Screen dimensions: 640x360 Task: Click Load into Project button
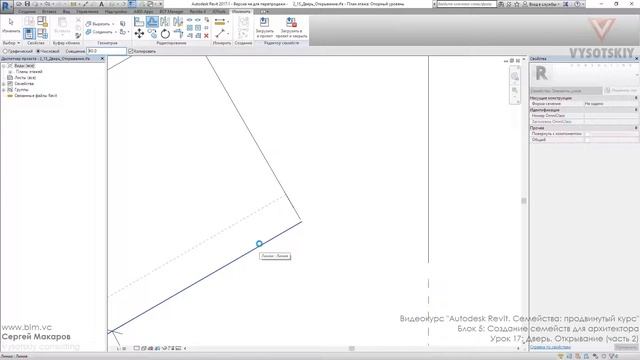coord(264,27)
